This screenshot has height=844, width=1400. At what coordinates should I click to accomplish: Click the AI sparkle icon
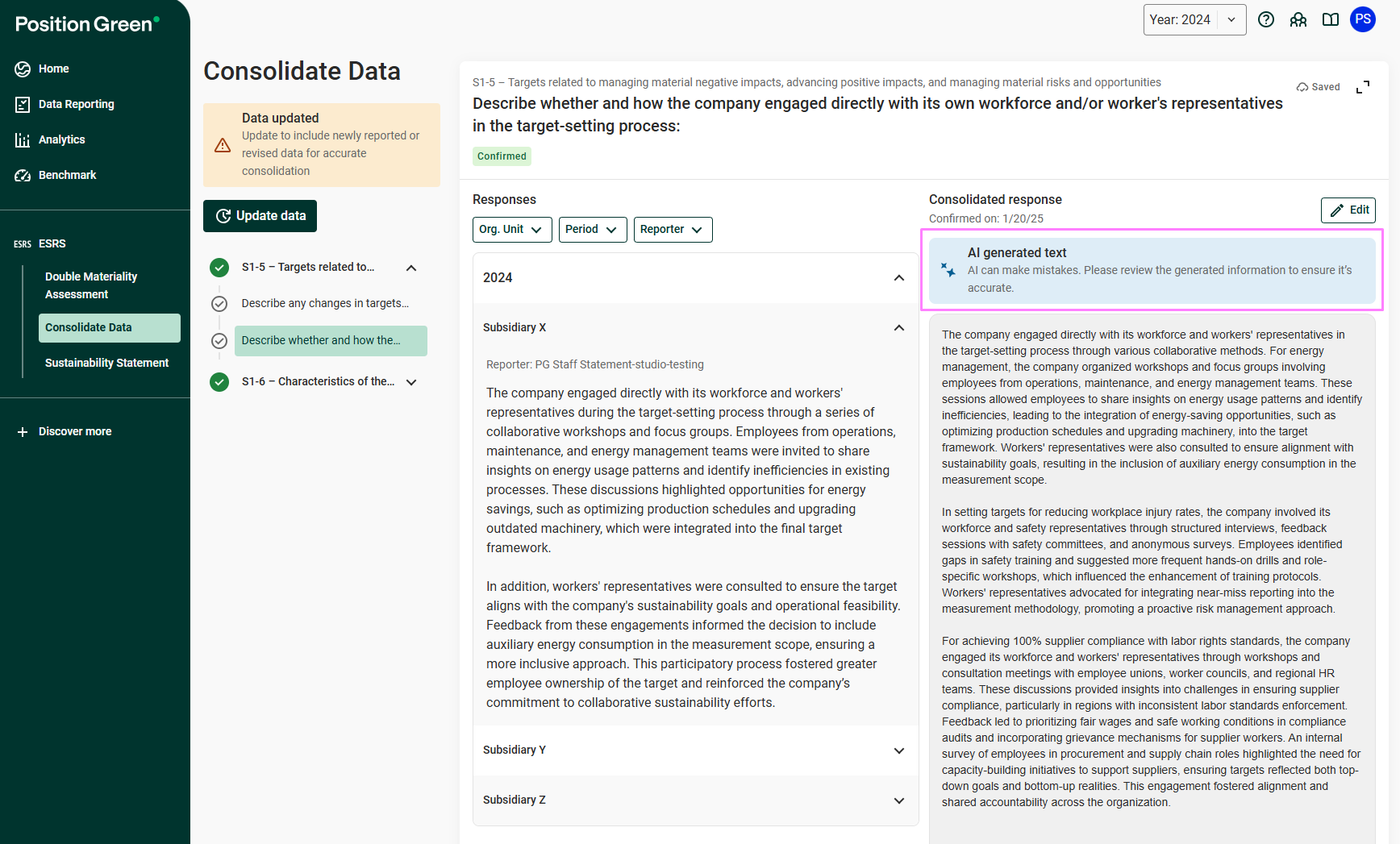click(948, 270)
